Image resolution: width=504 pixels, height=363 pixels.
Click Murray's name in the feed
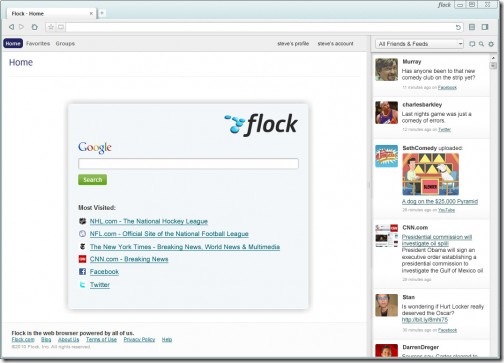(x=412, y=62)
